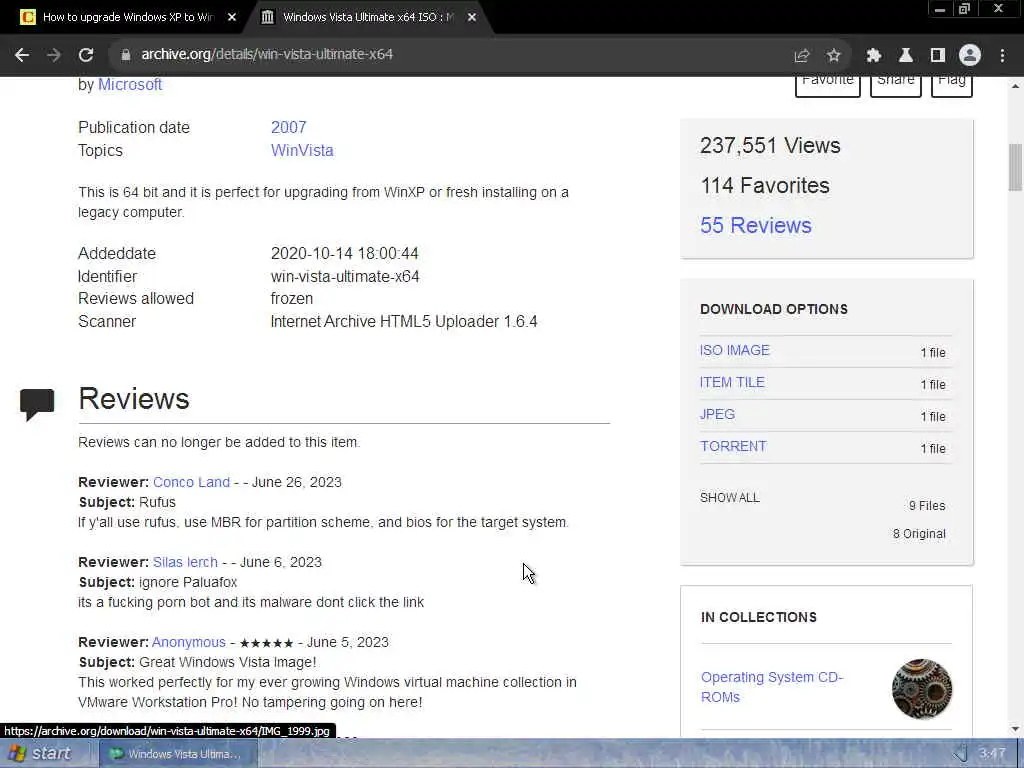The width and height of the screenshot is (1024, 768).
Task: Click the Share button
Action: pos(895,84)
